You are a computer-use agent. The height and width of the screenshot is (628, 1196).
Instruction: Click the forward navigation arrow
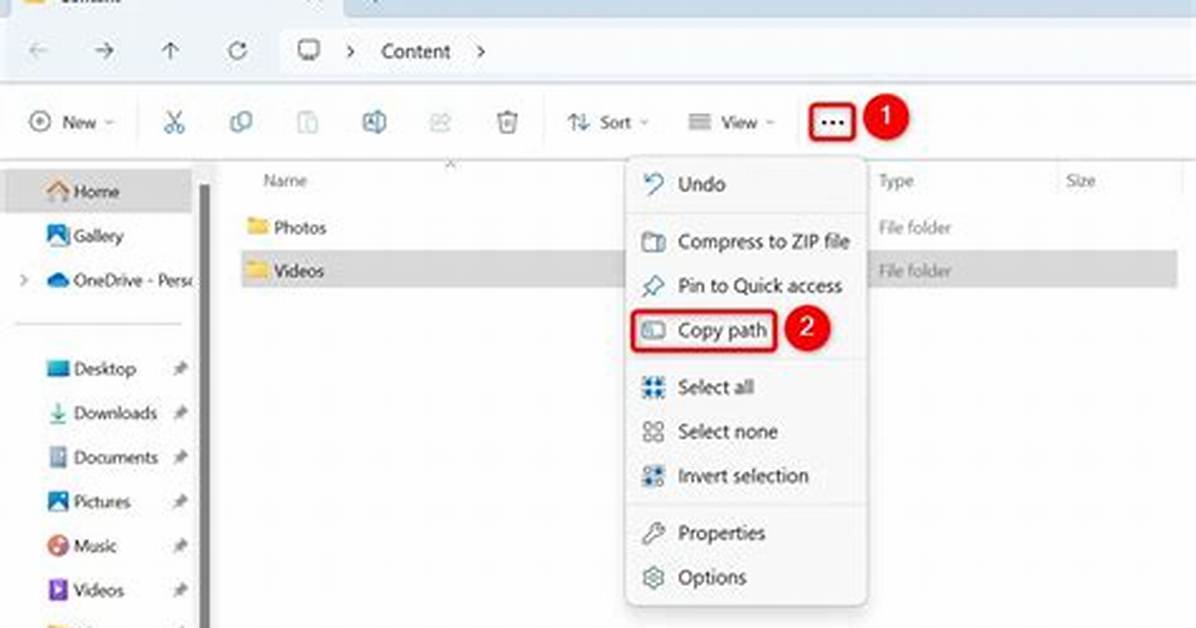coord(104,51)
